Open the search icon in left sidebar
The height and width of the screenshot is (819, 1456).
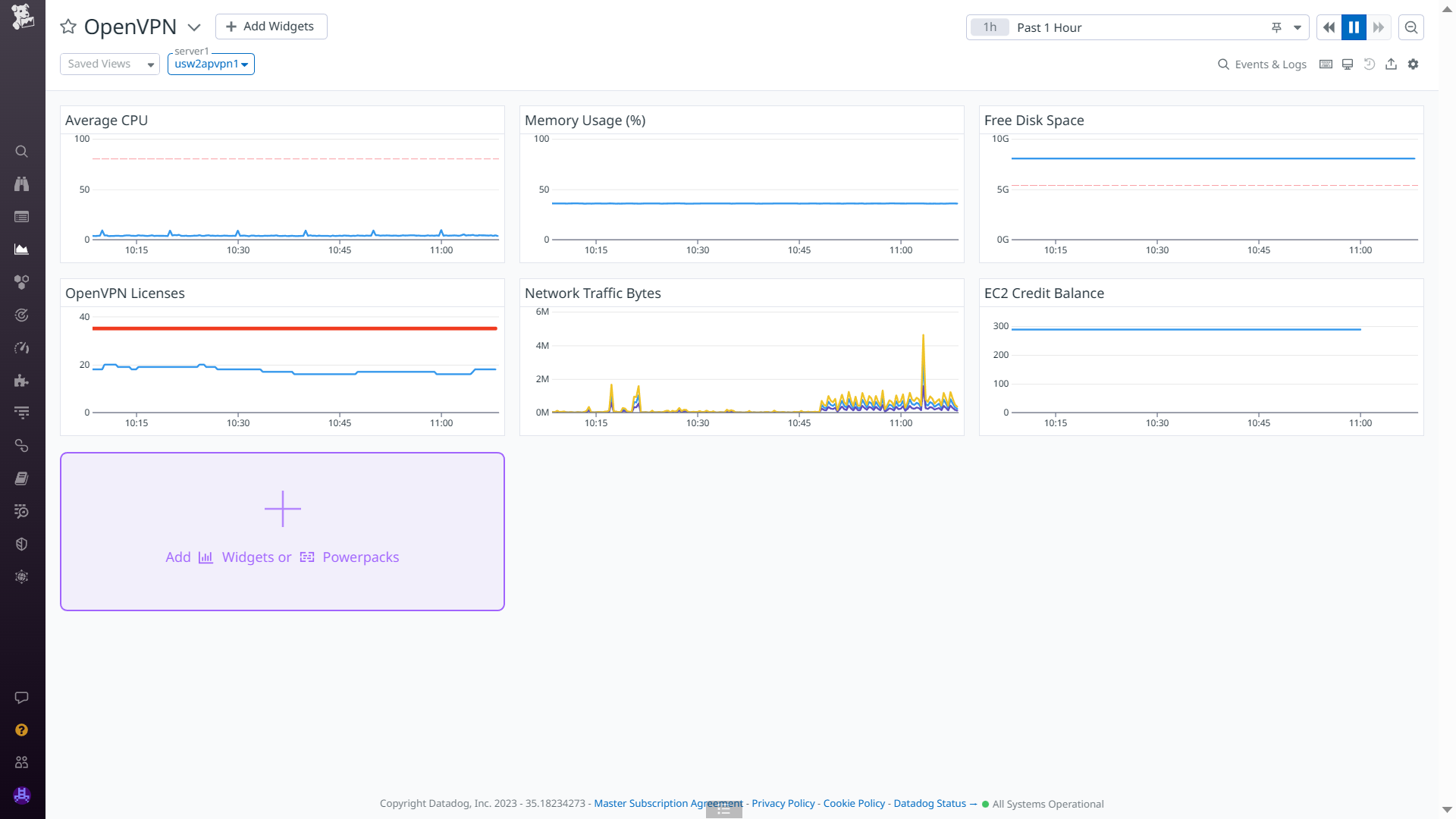pos(21,152)
